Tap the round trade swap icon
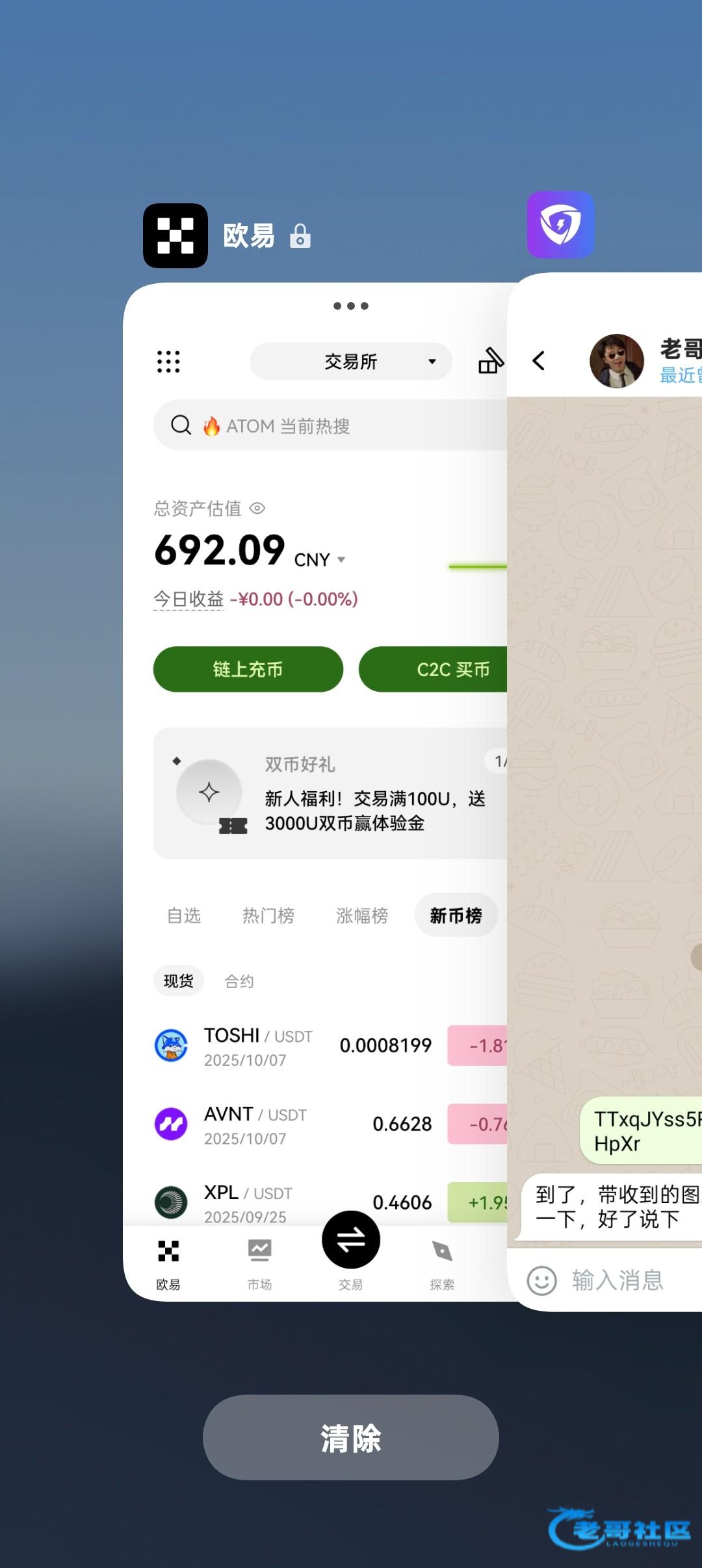 tap(351, 1239)
